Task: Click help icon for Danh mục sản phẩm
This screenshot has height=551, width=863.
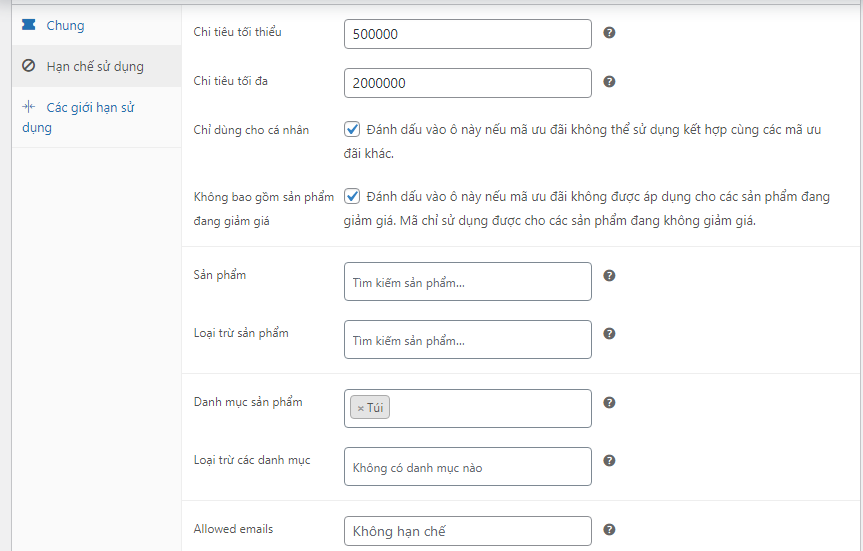Action: pos(610,403)
